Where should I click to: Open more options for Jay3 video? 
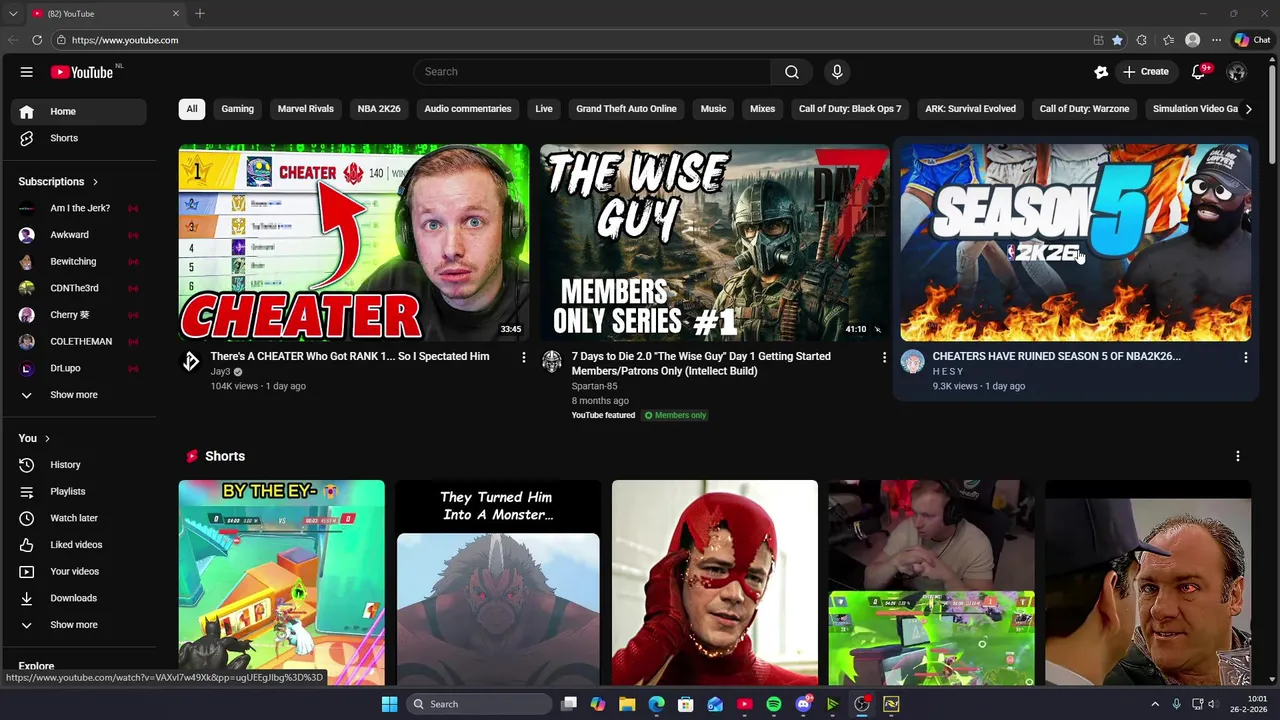523,357
